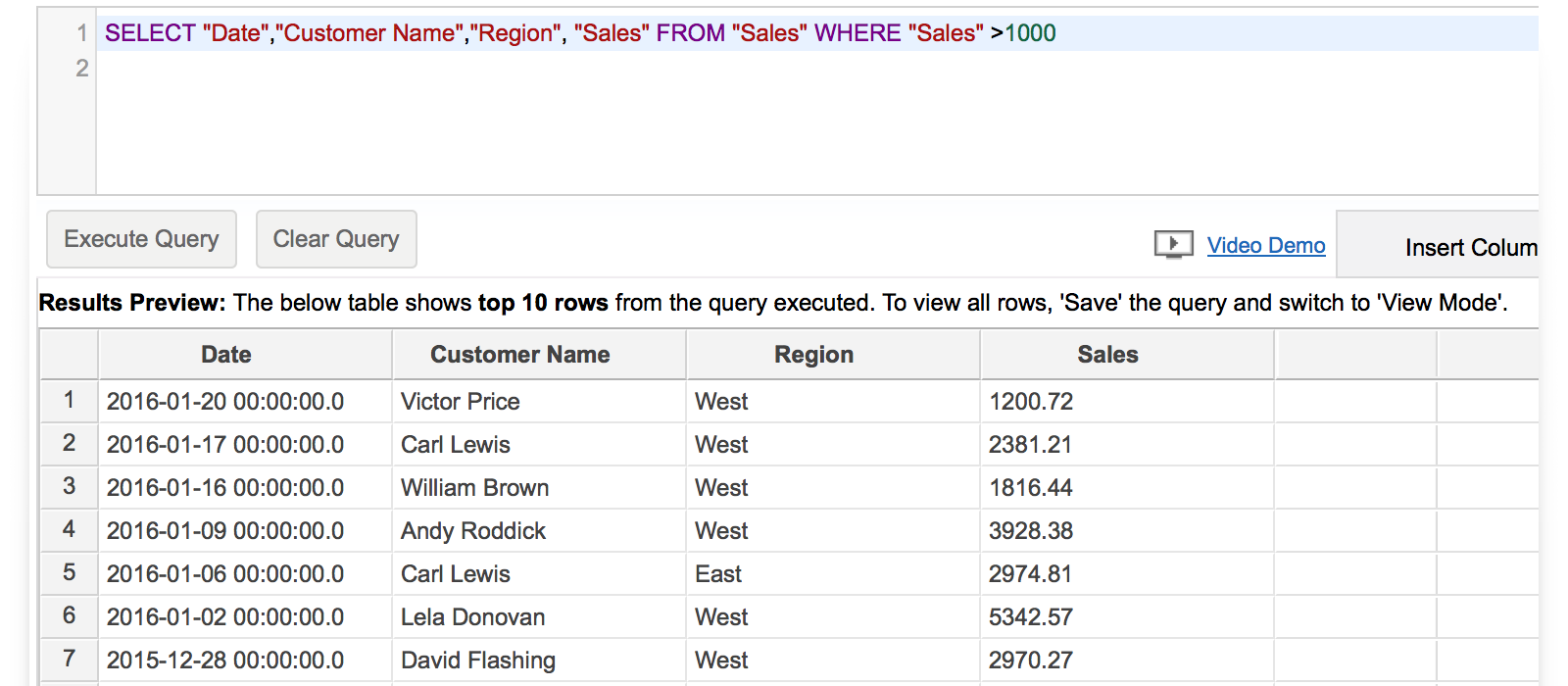Select the Customer Name column header
Viewport: 1568px width, 686px height.
(x=519, y=355)
